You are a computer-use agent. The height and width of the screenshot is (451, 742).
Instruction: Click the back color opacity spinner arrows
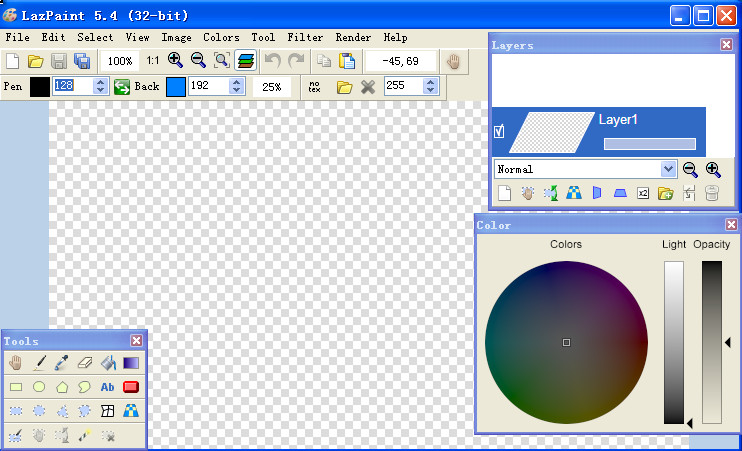coord(236,87)
